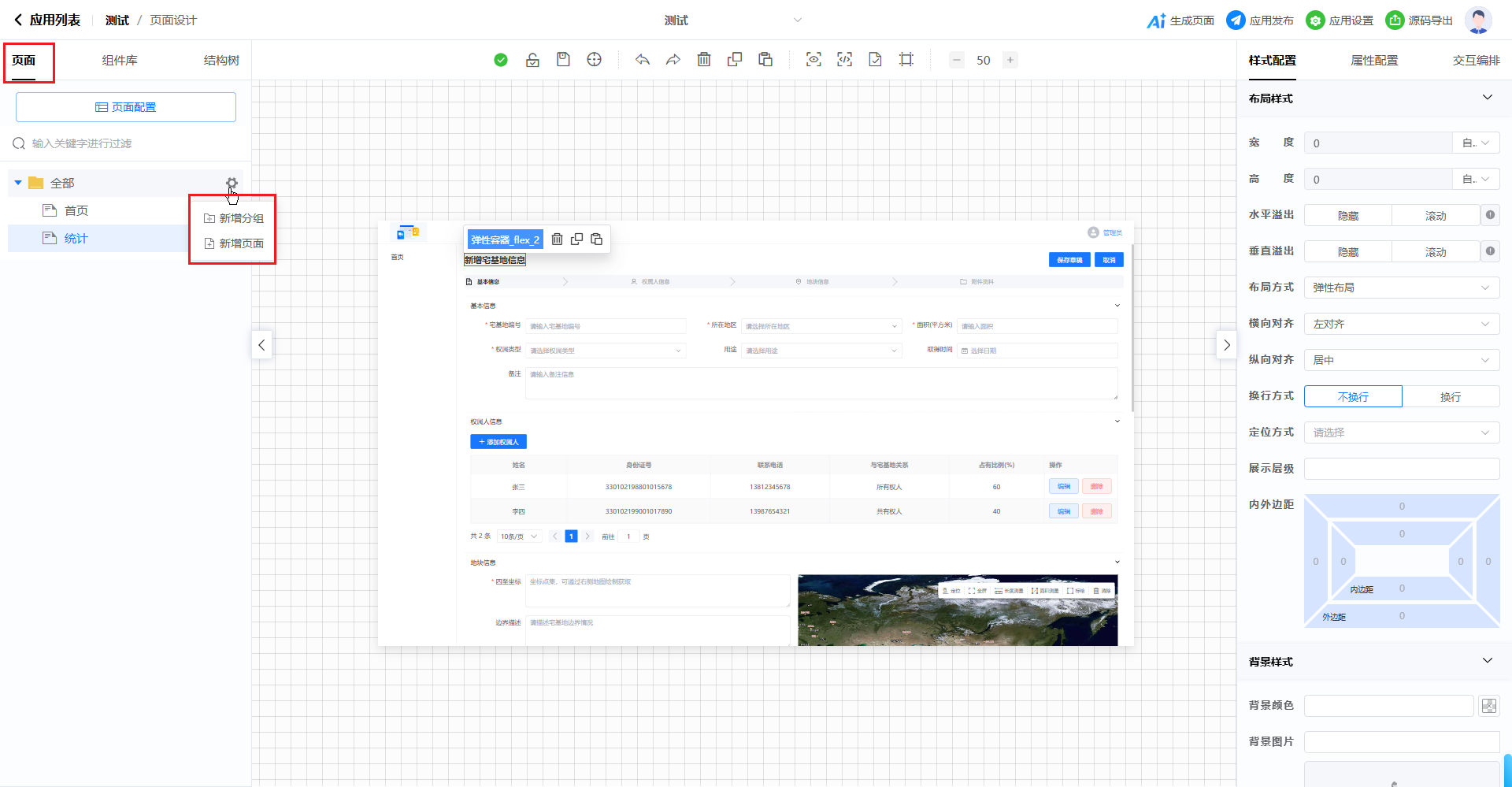Click the toolbar trash delete icon

tap(704, 60)
